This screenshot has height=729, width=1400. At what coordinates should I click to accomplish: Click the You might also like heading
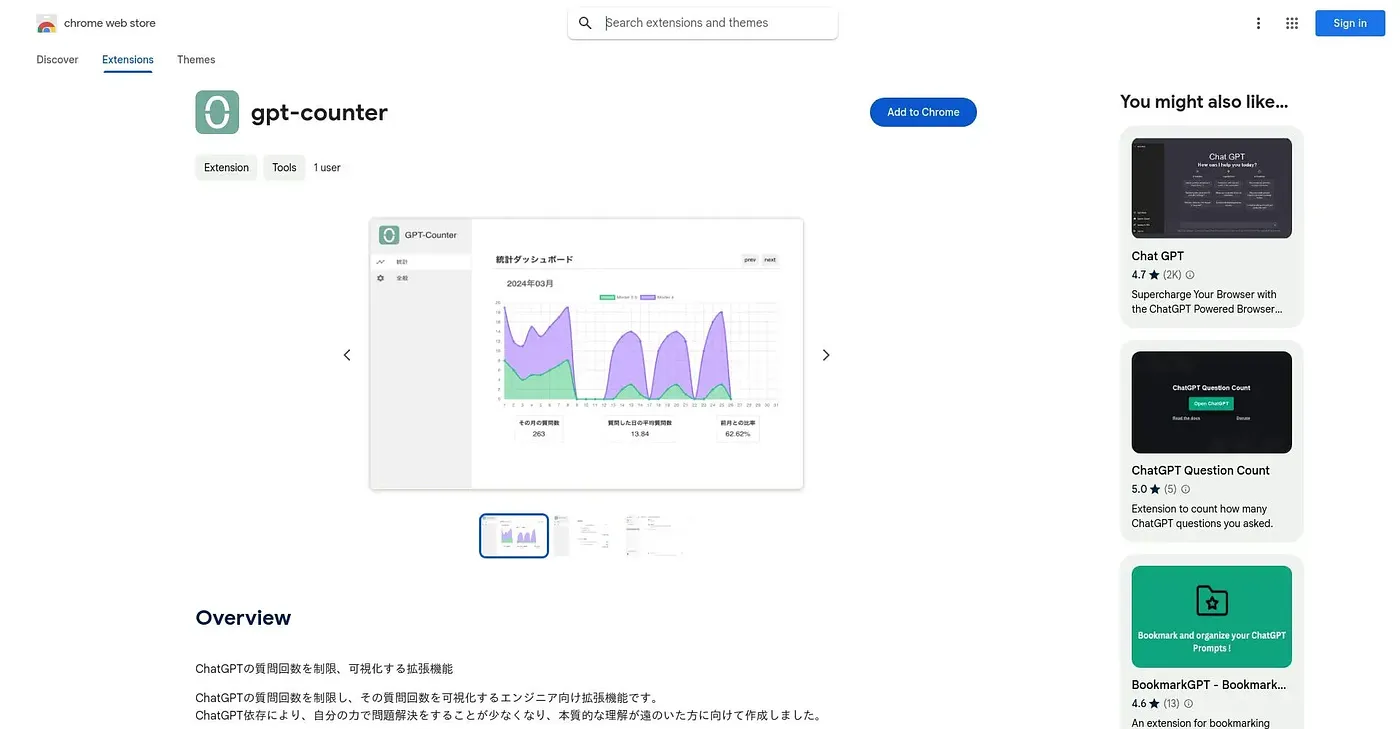click(x=1204, y=101)
